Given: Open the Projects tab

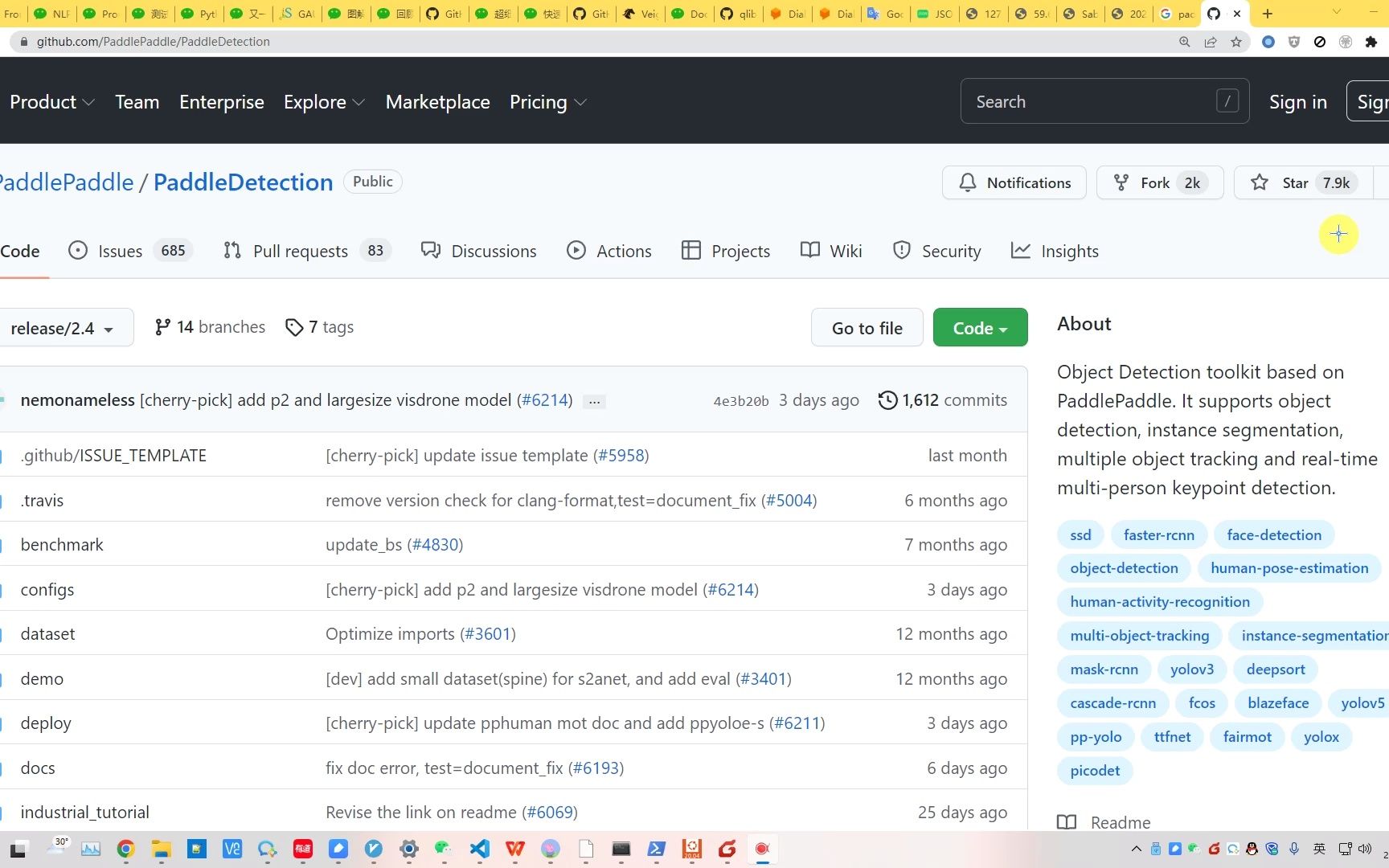Looking at the screenshot, I should (x=726, y=251).
